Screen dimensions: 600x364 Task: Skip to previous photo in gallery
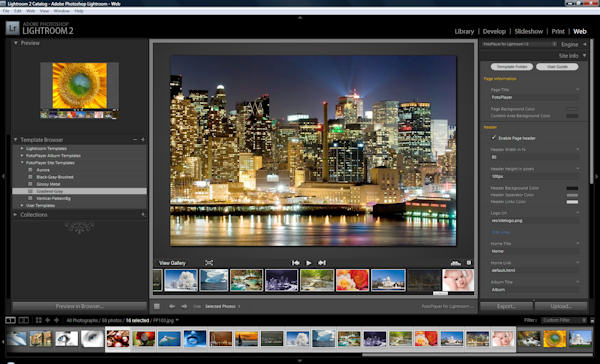click(295, 263)
